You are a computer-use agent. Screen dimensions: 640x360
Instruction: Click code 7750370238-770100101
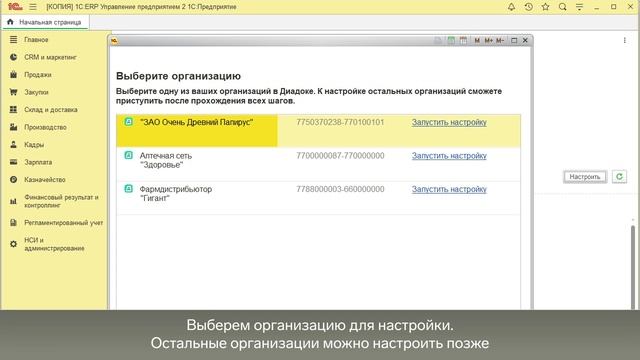point(340,122)
